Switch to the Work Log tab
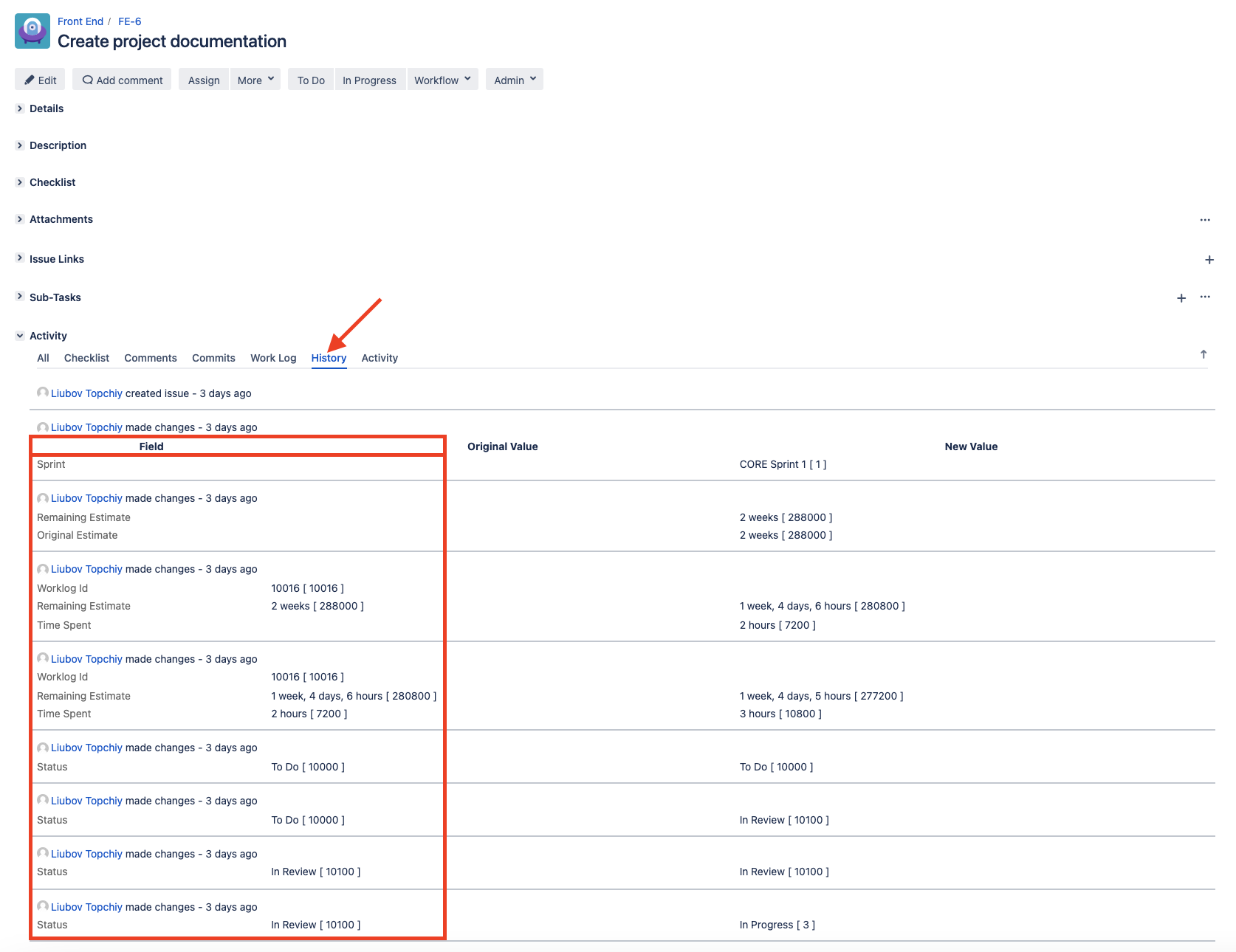This screenshot has width=1236, height=952. (273, 358)
